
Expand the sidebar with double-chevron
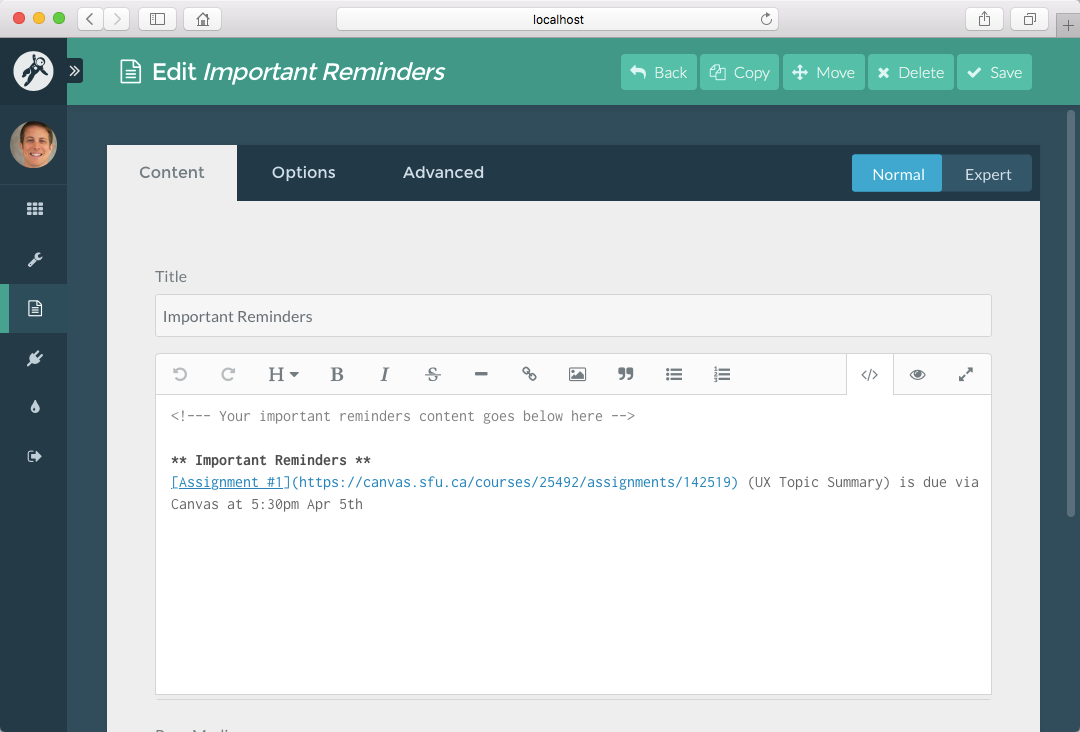74,71
